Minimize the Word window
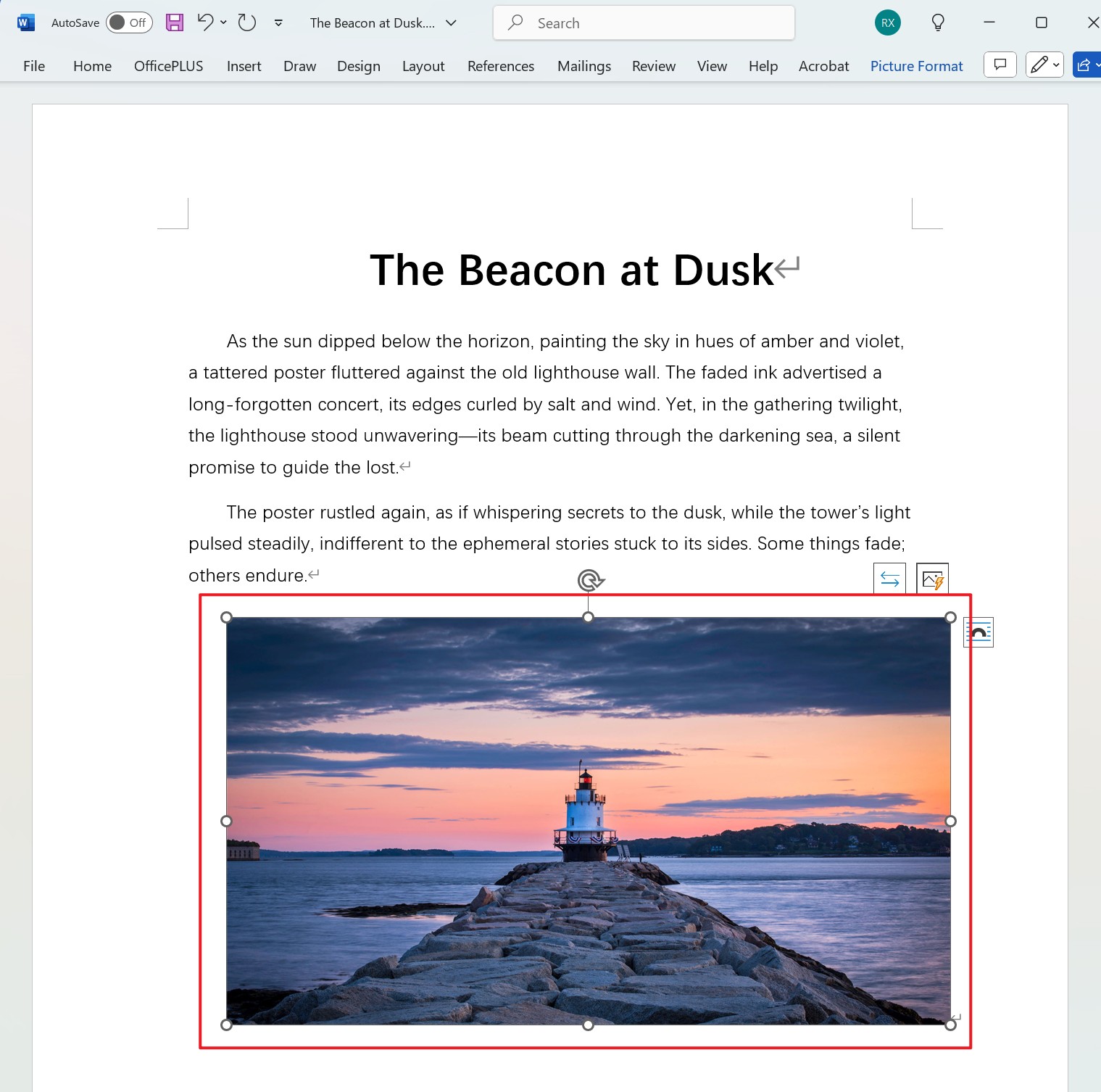Viewport: 1101px width, 1092px height. 989,22
